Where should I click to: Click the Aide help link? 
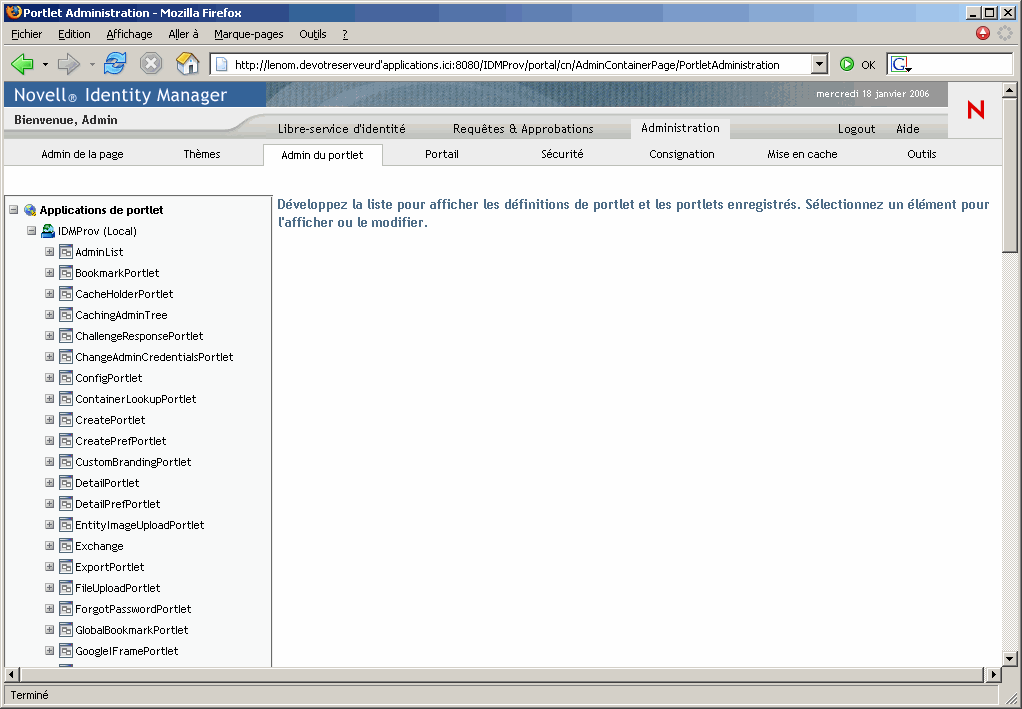tap(908, 128)
